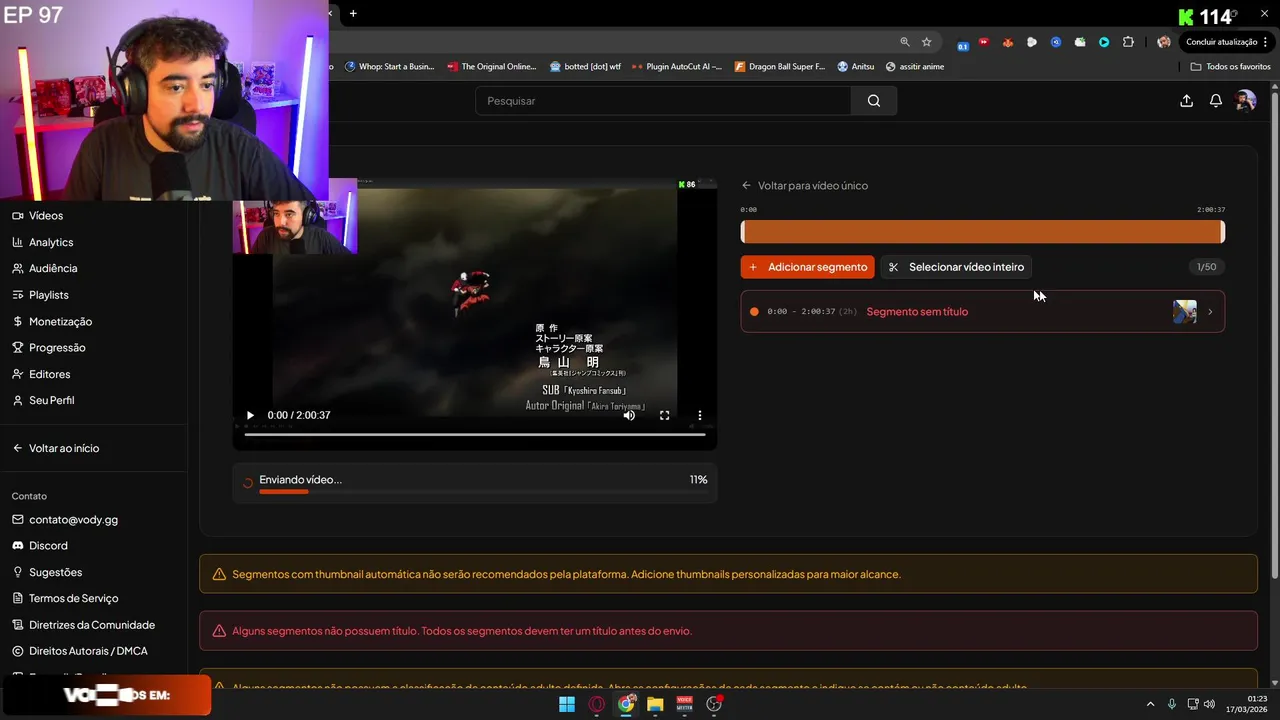Click the search magnifier button
This screenshot has height=720, width=1280.
[874, 100]
